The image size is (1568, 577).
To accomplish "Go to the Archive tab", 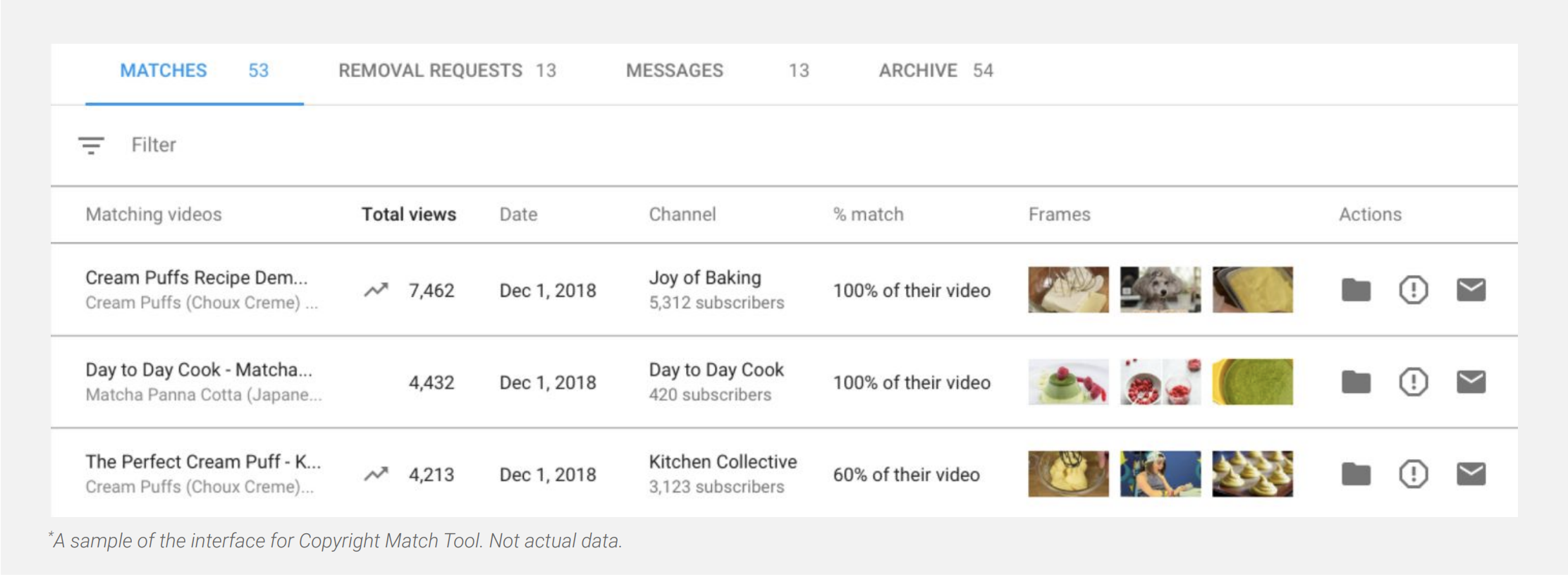I will pos(935,71).
